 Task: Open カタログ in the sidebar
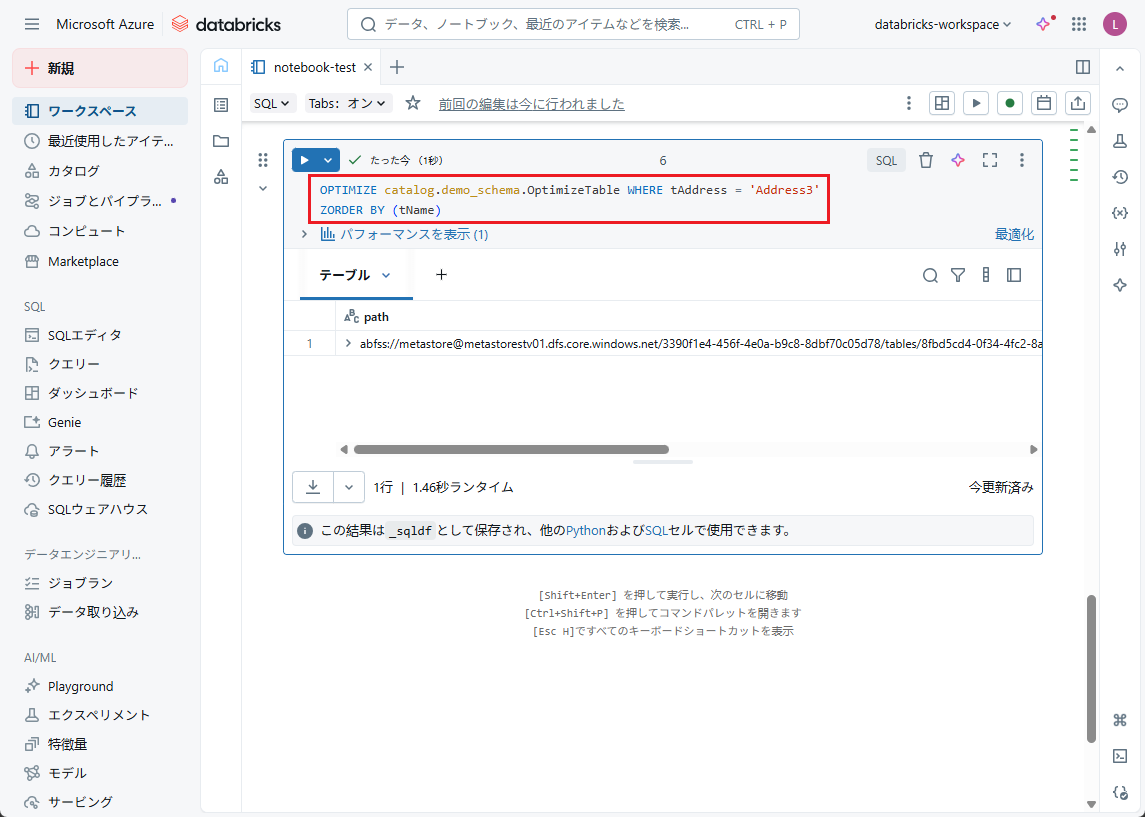pyautogui.click(x=74, y=171)
